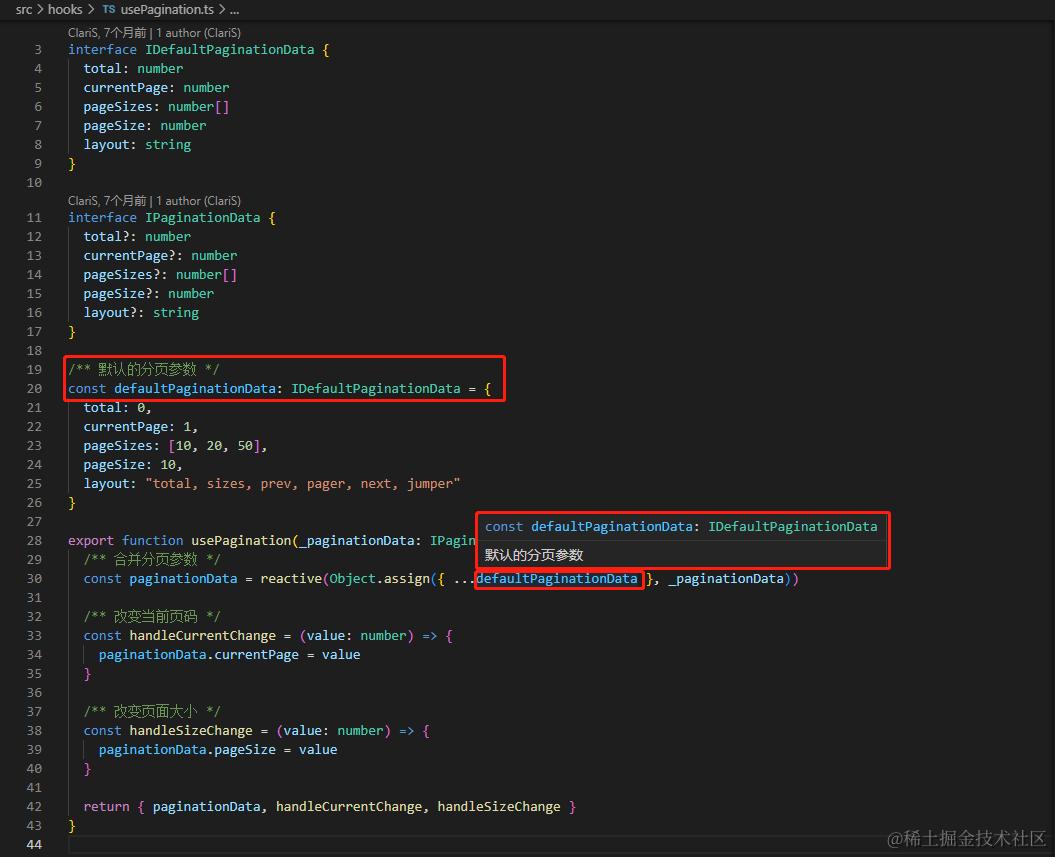Click the 'total: number' property on line 4
1055x857 pixels.
(x=133, y=69)
